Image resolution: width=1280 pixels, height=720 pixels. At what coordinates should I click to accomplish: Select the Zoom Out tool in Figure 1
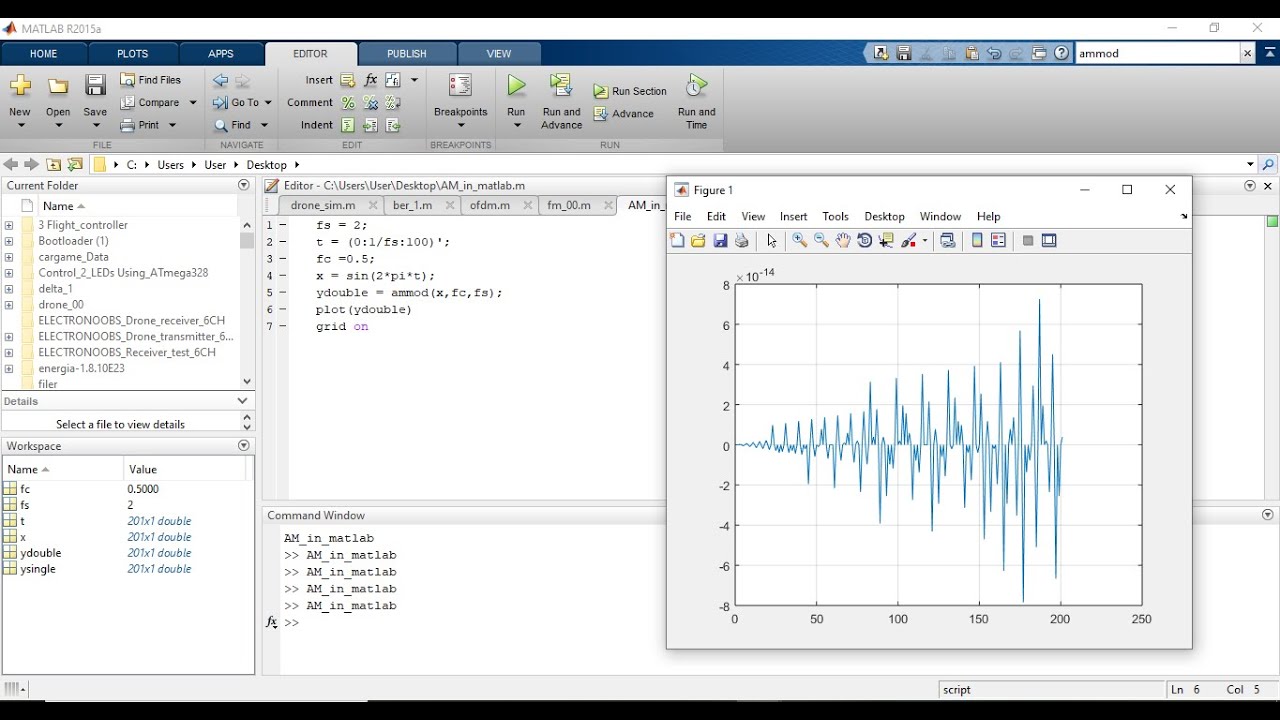pos(821,240)
